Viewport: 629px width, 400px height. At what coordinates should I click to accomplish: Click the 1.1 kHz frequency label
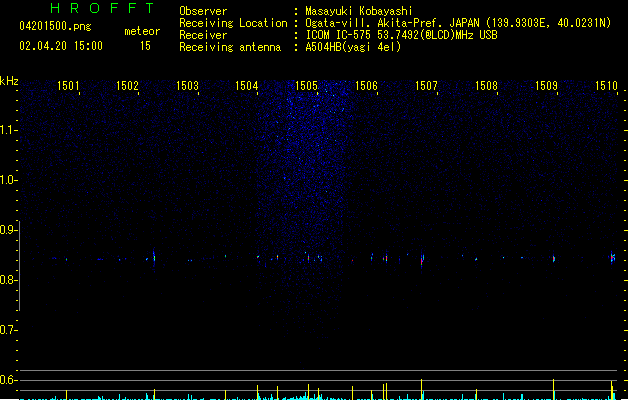click(x=8, y=130)
